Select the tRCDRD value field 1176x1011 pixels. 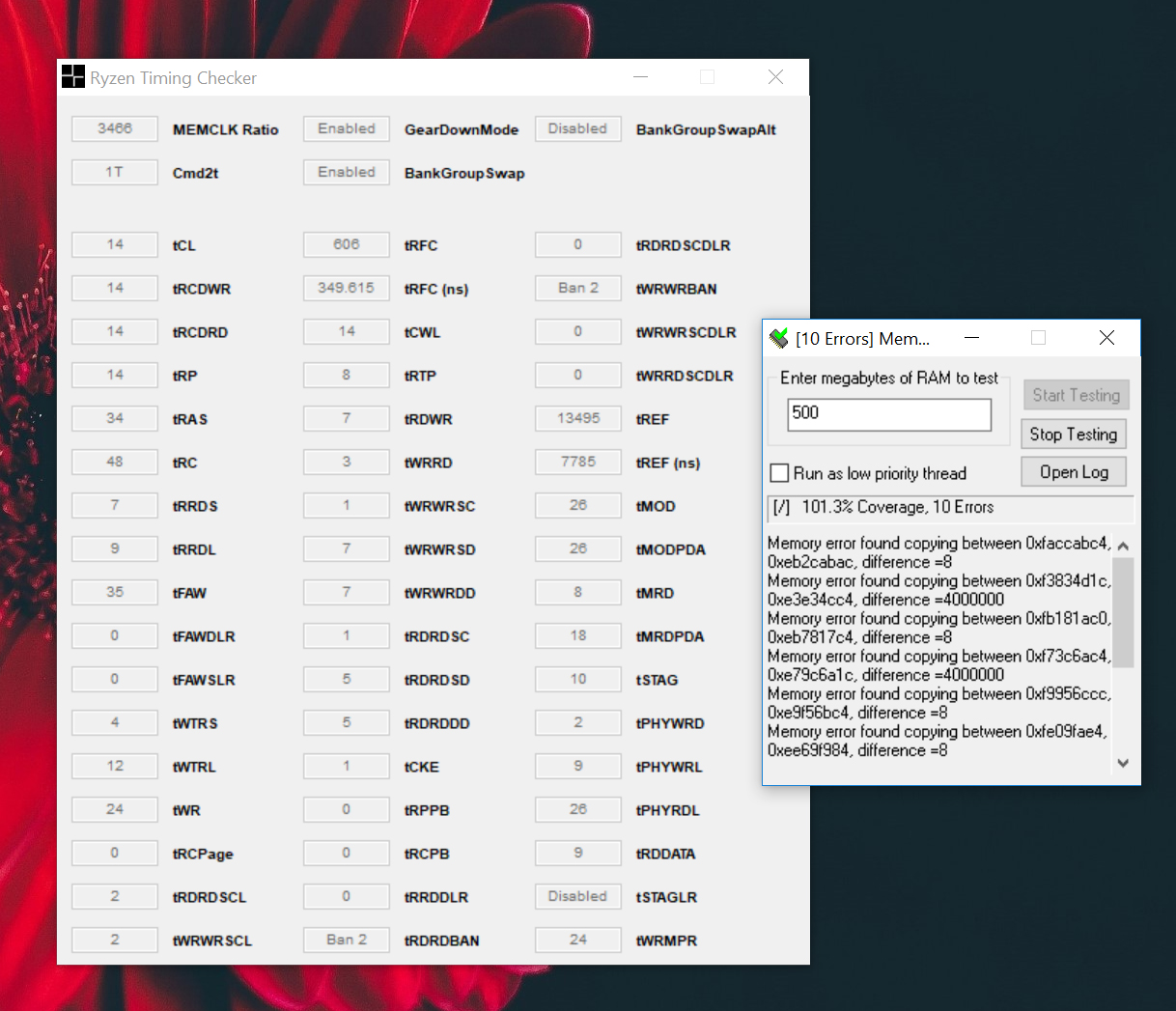(115, 331)
